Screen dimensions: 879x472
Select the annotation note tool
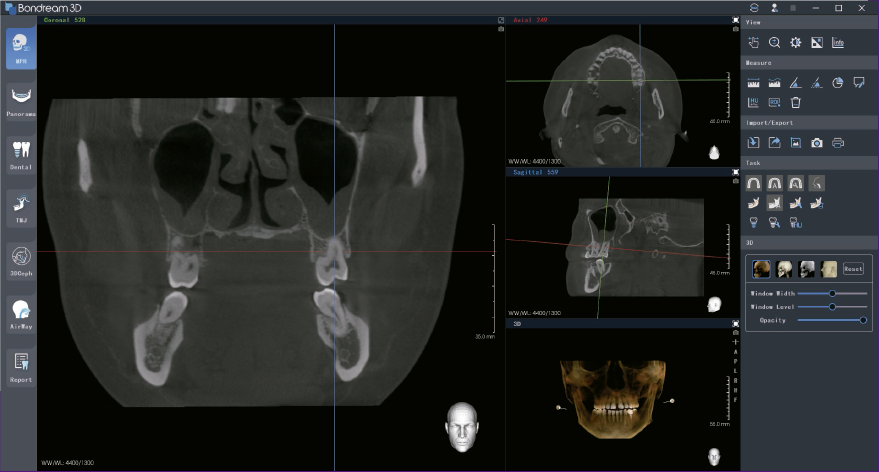point(859,83)
